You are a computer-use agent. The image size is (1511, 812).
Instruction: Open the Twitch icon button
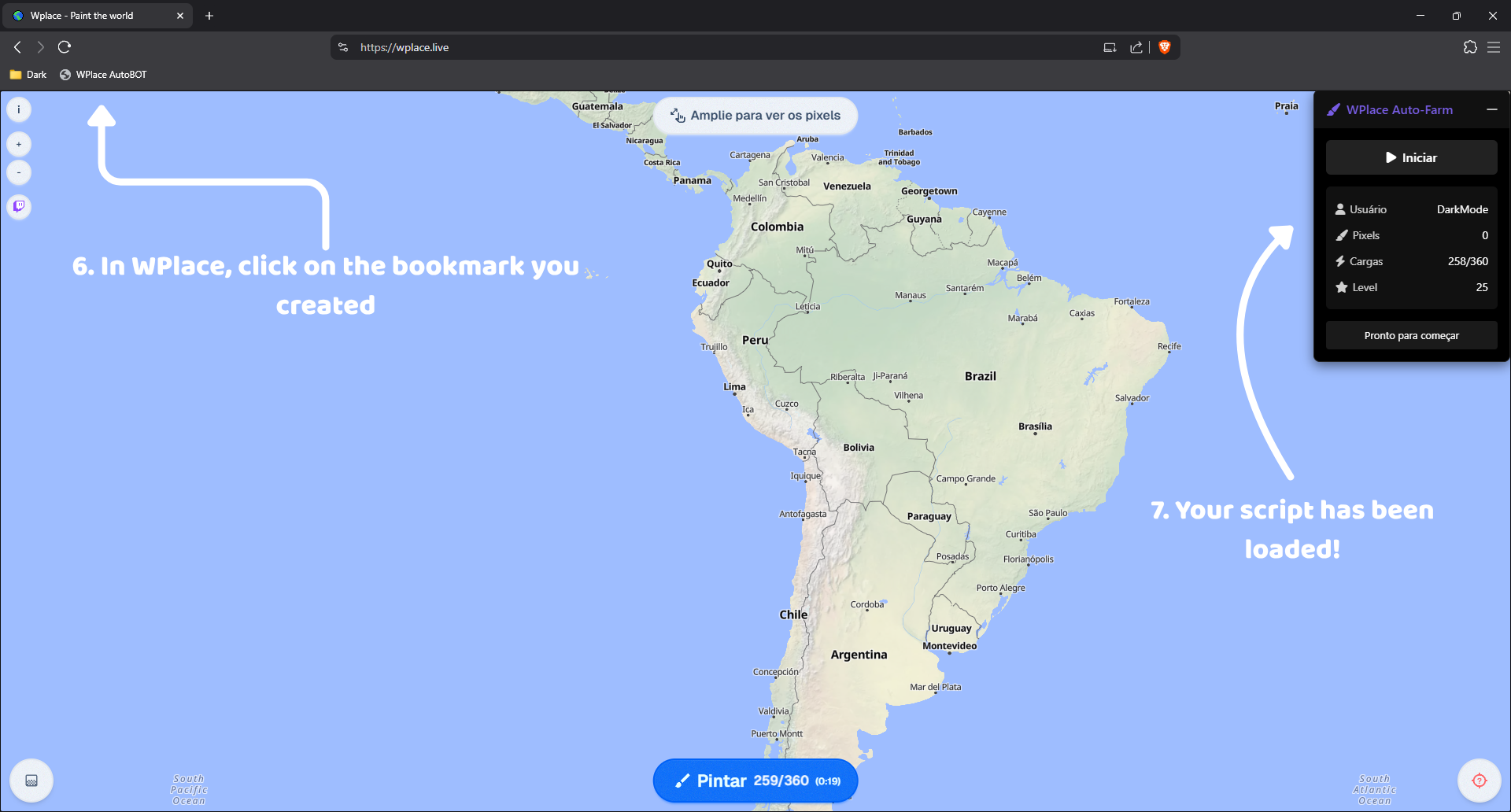19,206
